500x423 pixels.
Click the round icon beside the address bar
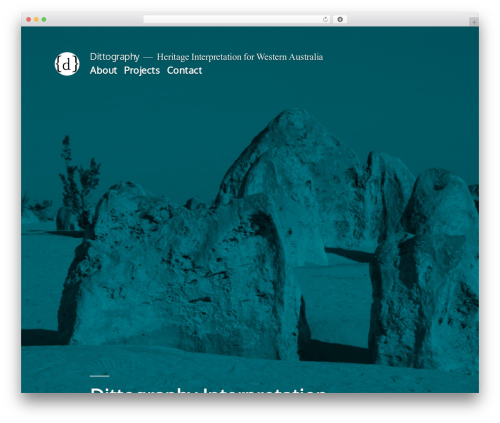[x=340, y=19]
